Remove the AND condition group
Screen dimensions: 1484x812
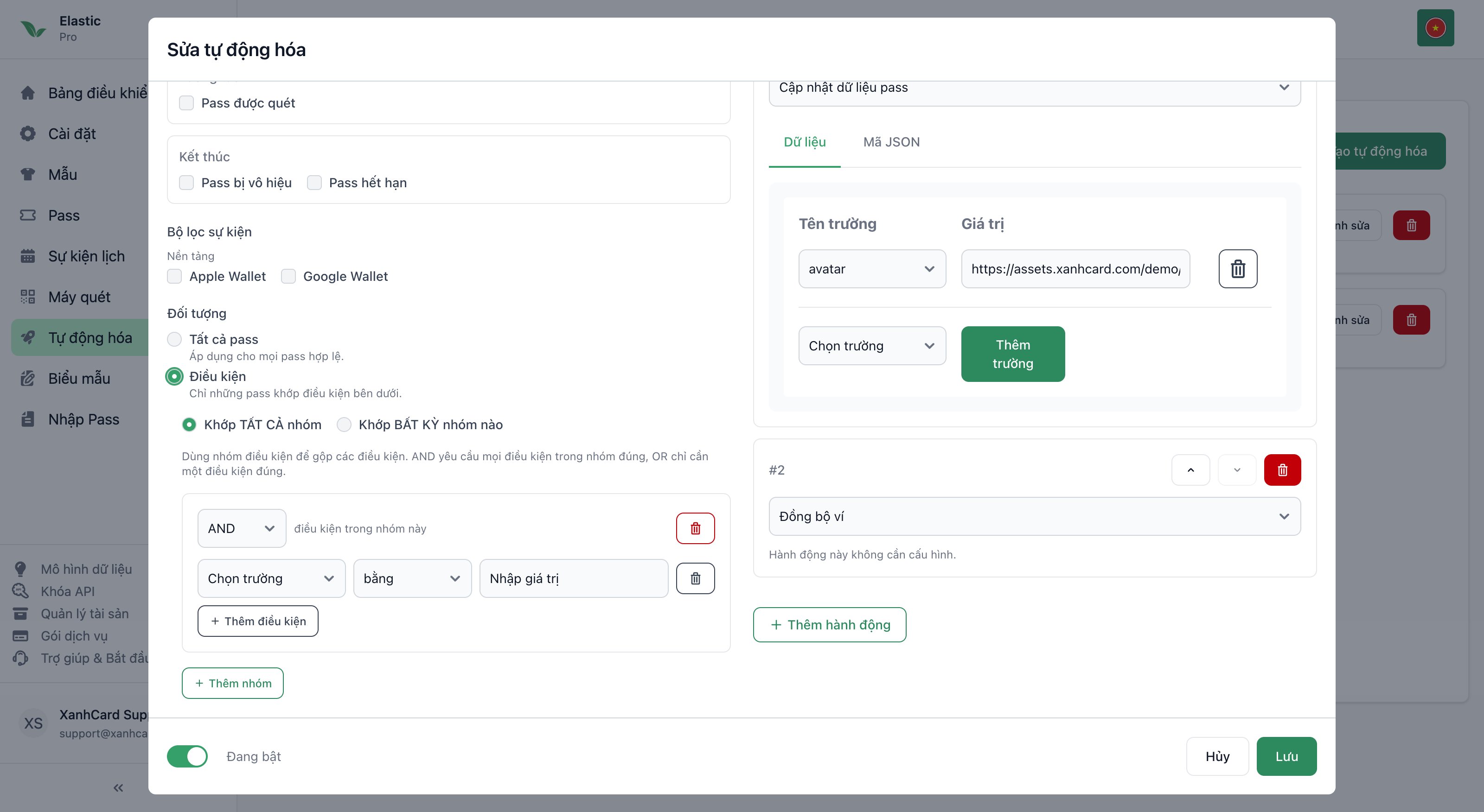click(695, 528)
